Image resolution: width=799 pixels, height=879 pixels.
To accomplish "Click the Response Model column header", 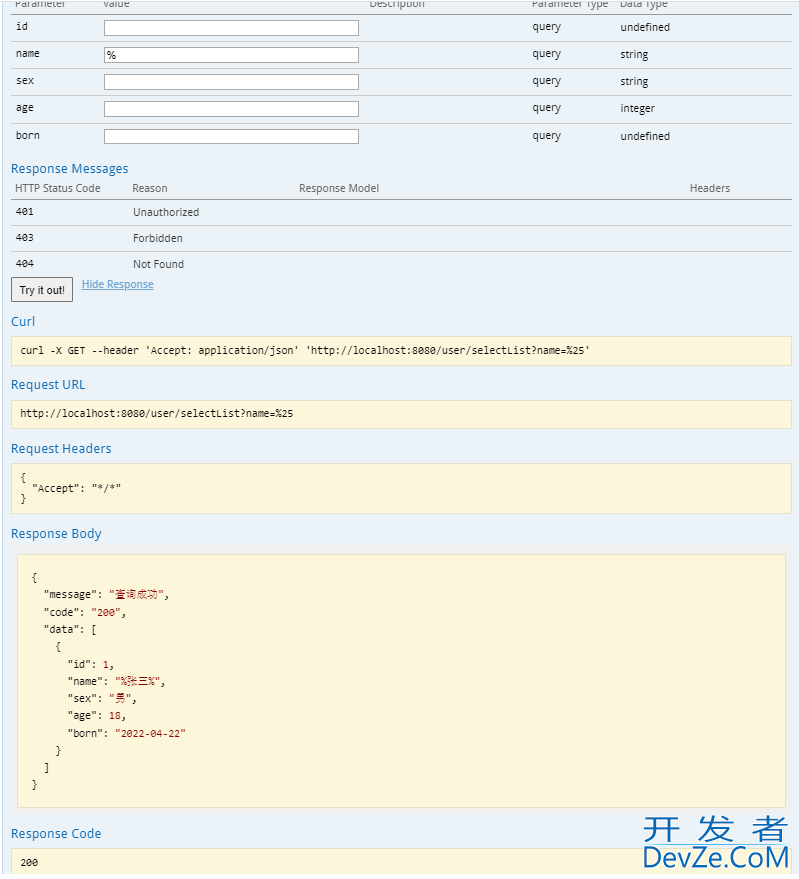I will click(339, 188).
